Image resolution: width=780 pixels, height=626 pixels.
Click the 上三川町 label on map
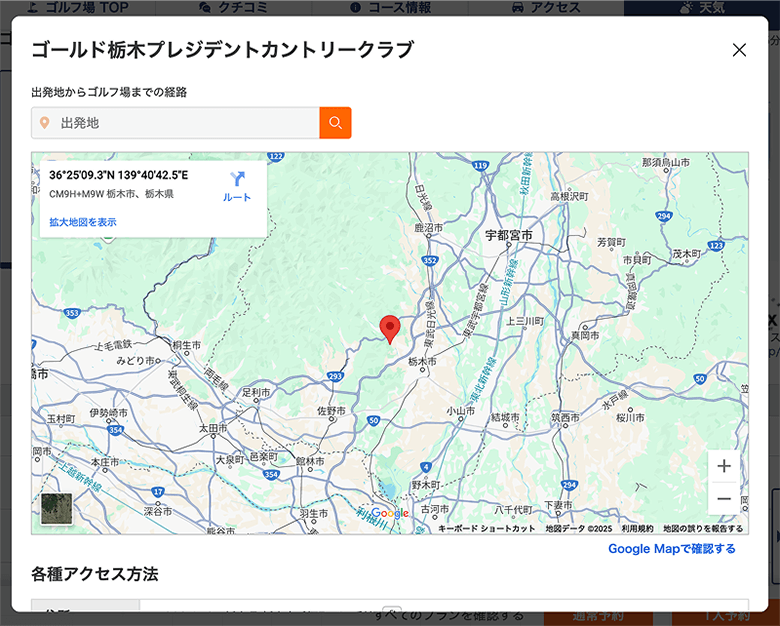525,321
